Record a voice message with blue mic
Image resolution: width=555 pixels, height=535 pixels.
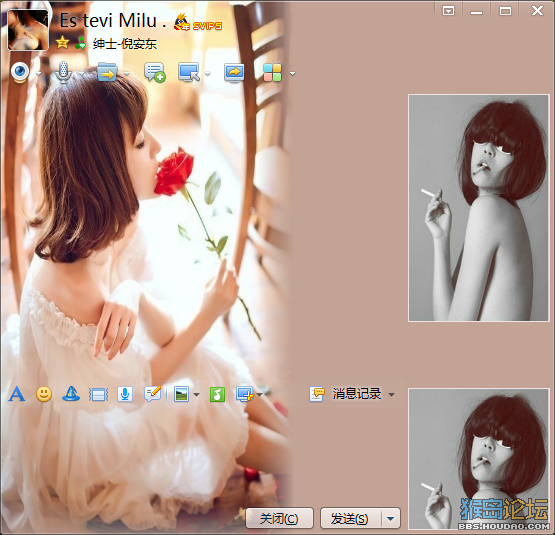pos(125,394)
